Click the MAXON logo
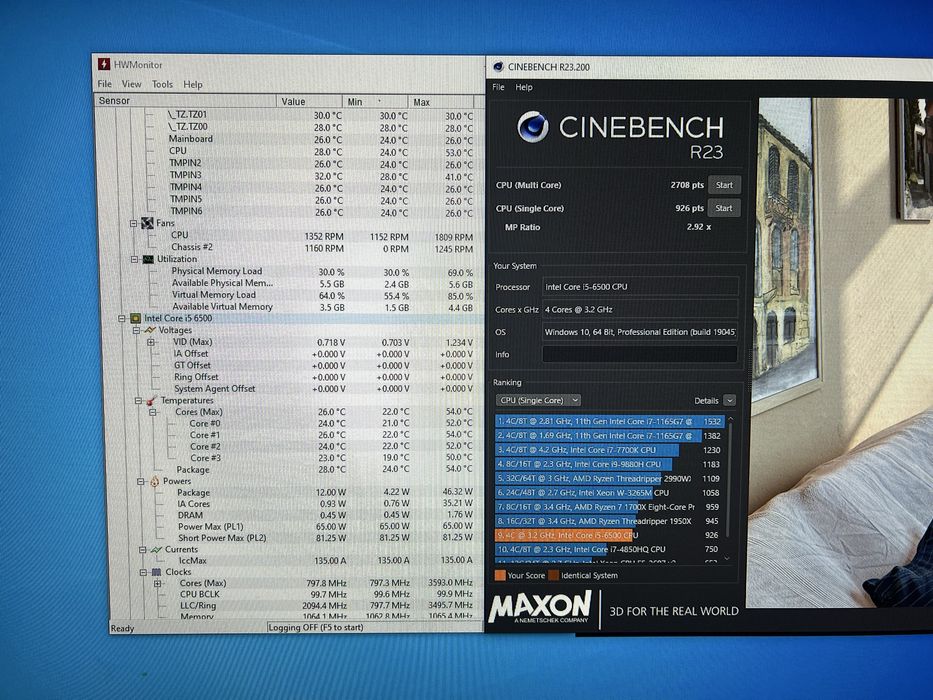 pyautogui.click(x=540, y=607)
